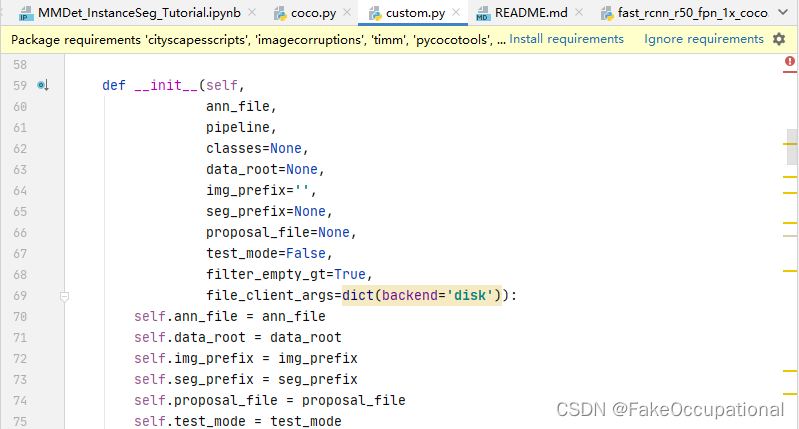Click 'self.ann_file = ann_file' line
This screenshot has height=429, width=799.
(x=229, y=316)
